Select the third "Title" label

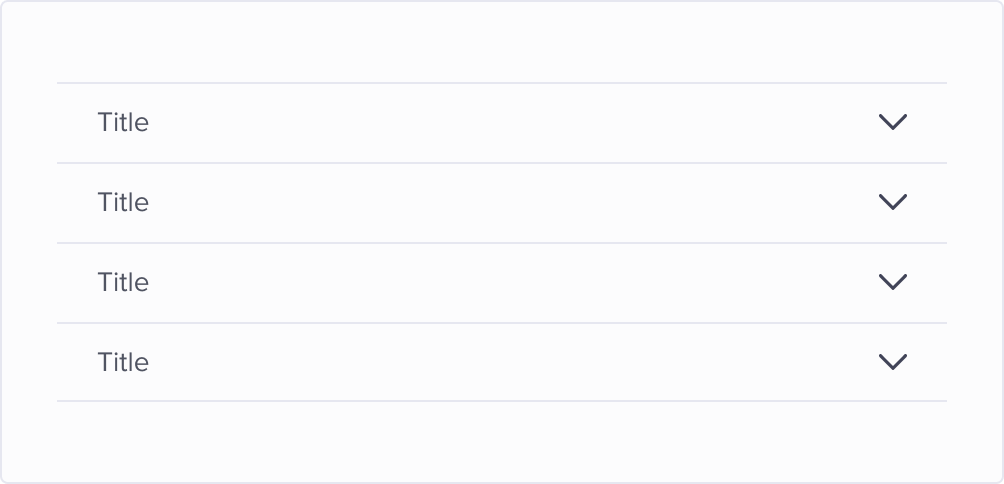[x=123, y=282]
